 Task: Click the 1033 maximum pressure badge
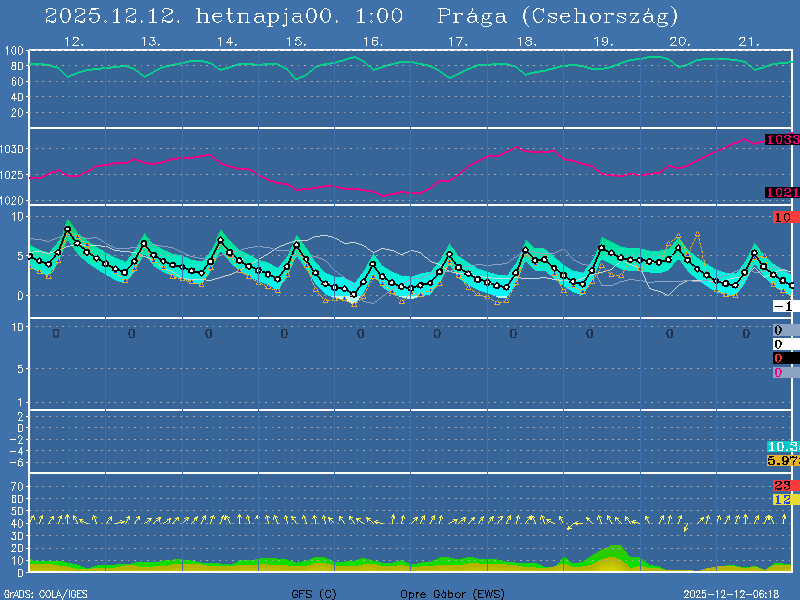[781, 140]
